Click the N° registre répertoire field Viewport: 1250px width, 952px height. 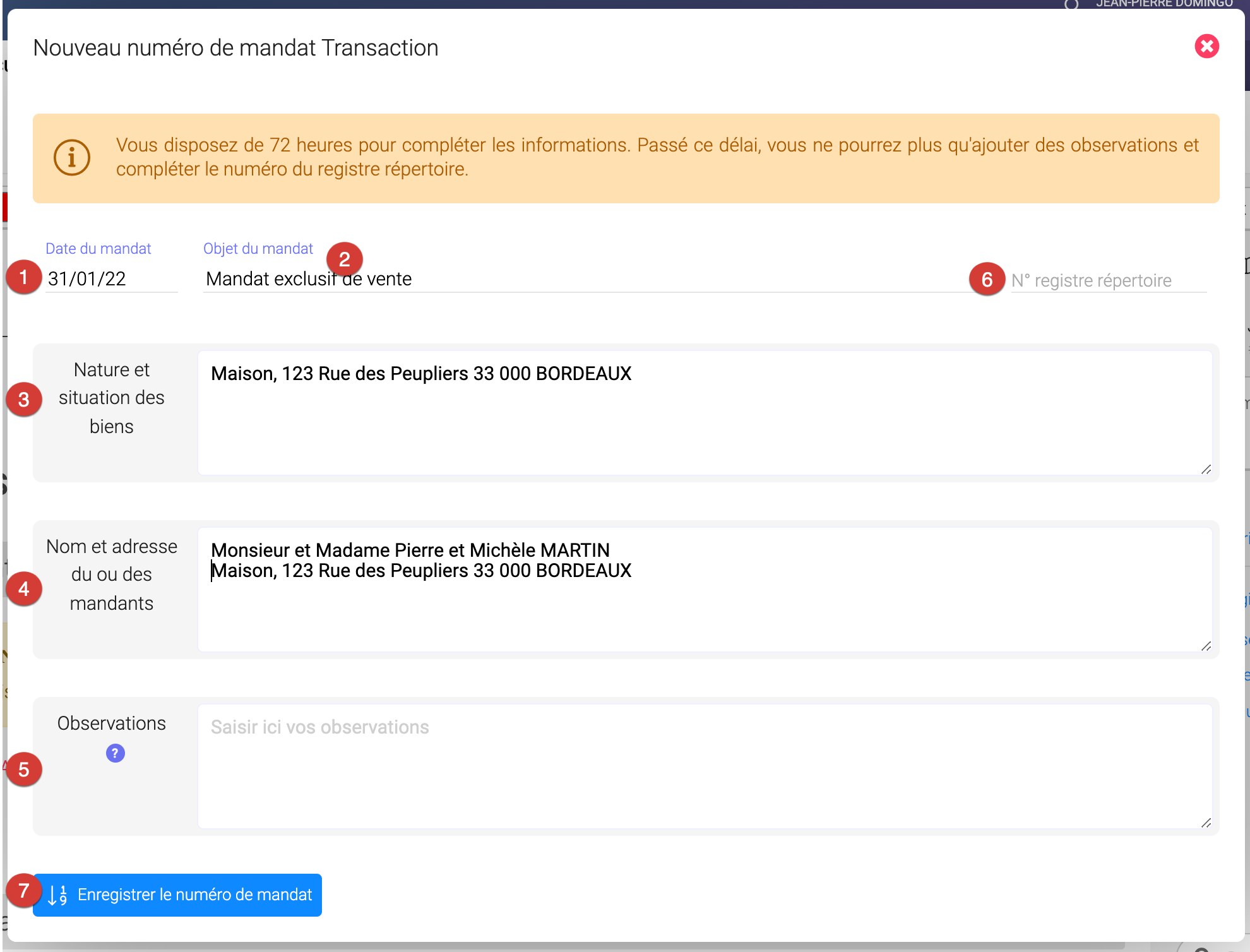[1108, 280]
